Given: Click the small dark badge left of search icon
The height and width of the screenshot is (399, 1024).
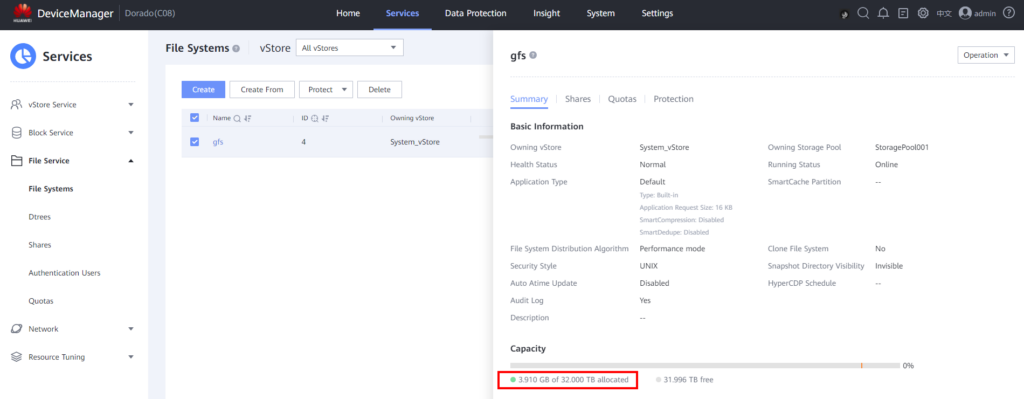Looking at the screenshot, I should [844, 14].
